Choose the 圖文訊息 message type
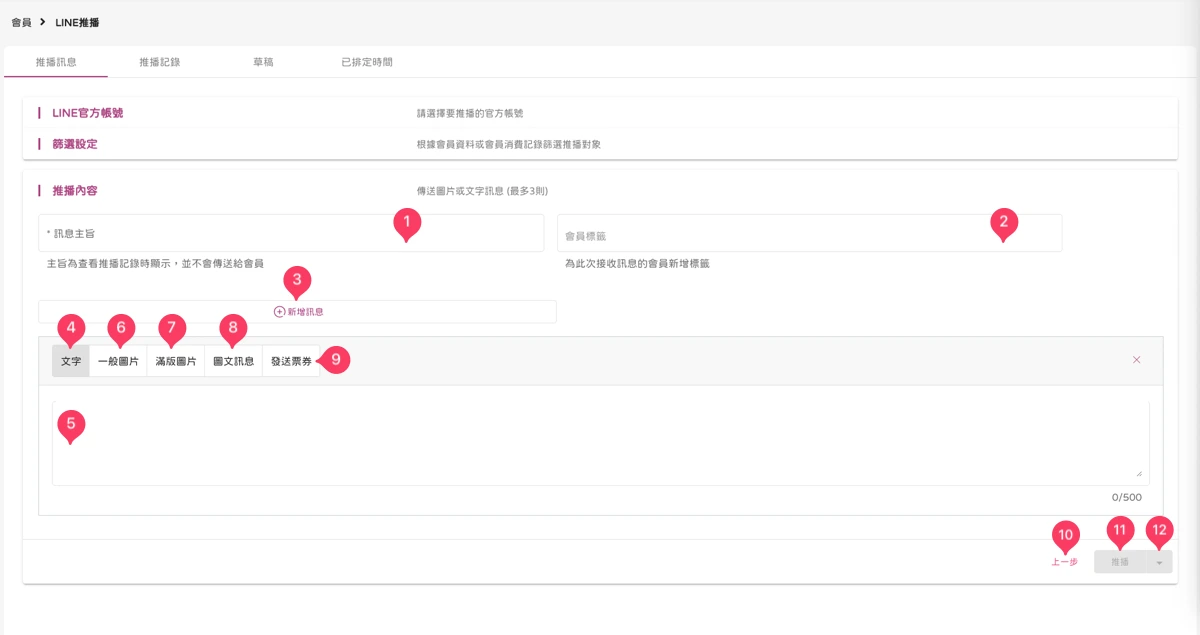Screen dimensions: 1200x635 pyautogui.click(x=234, y=361)
